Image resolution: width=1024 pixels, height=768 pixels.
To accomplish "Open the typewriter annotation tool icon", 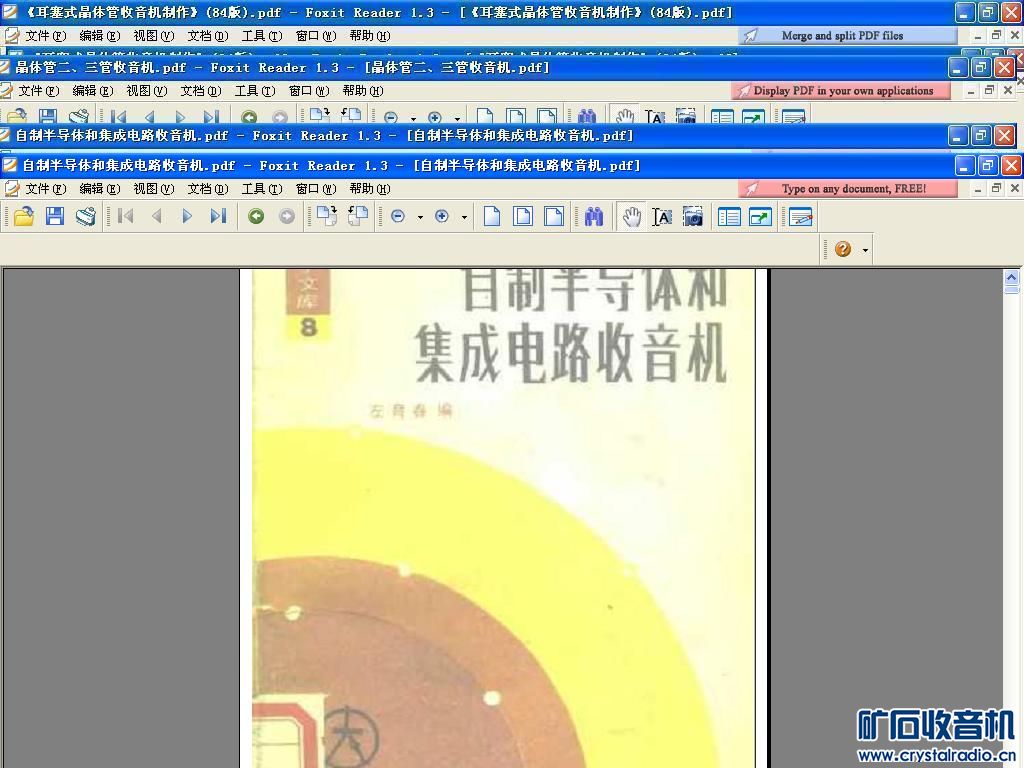I will 801,216.
